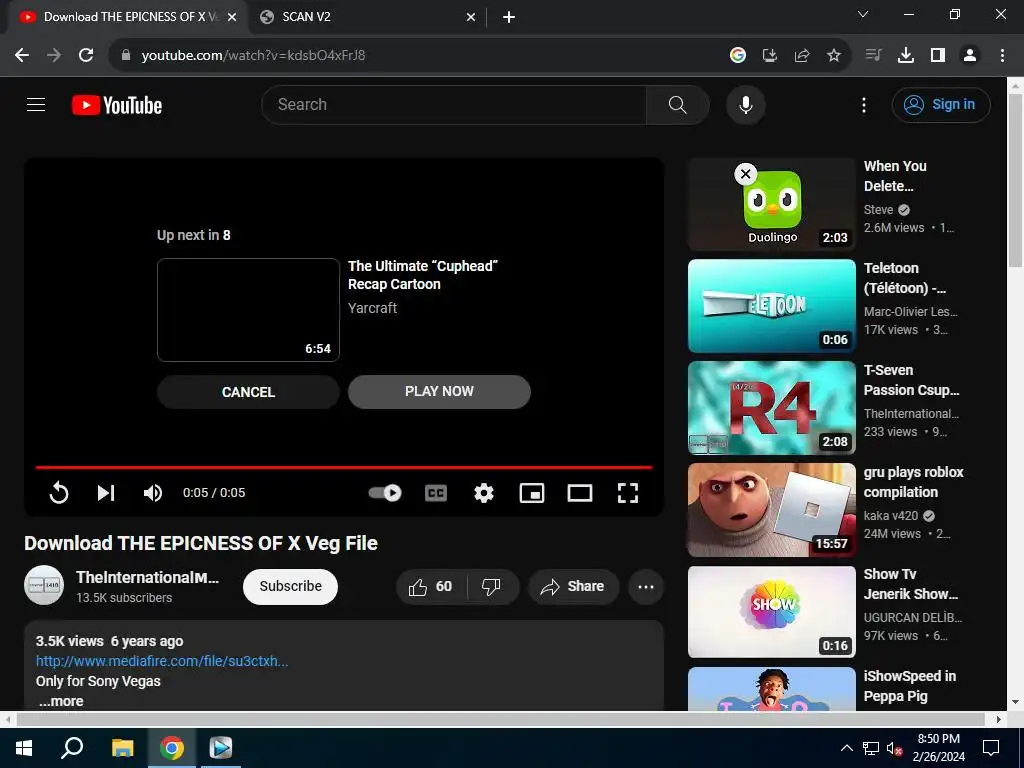The image size is (1024, 768).
Task: Open player settings gear icon
Action: [483, 493]
